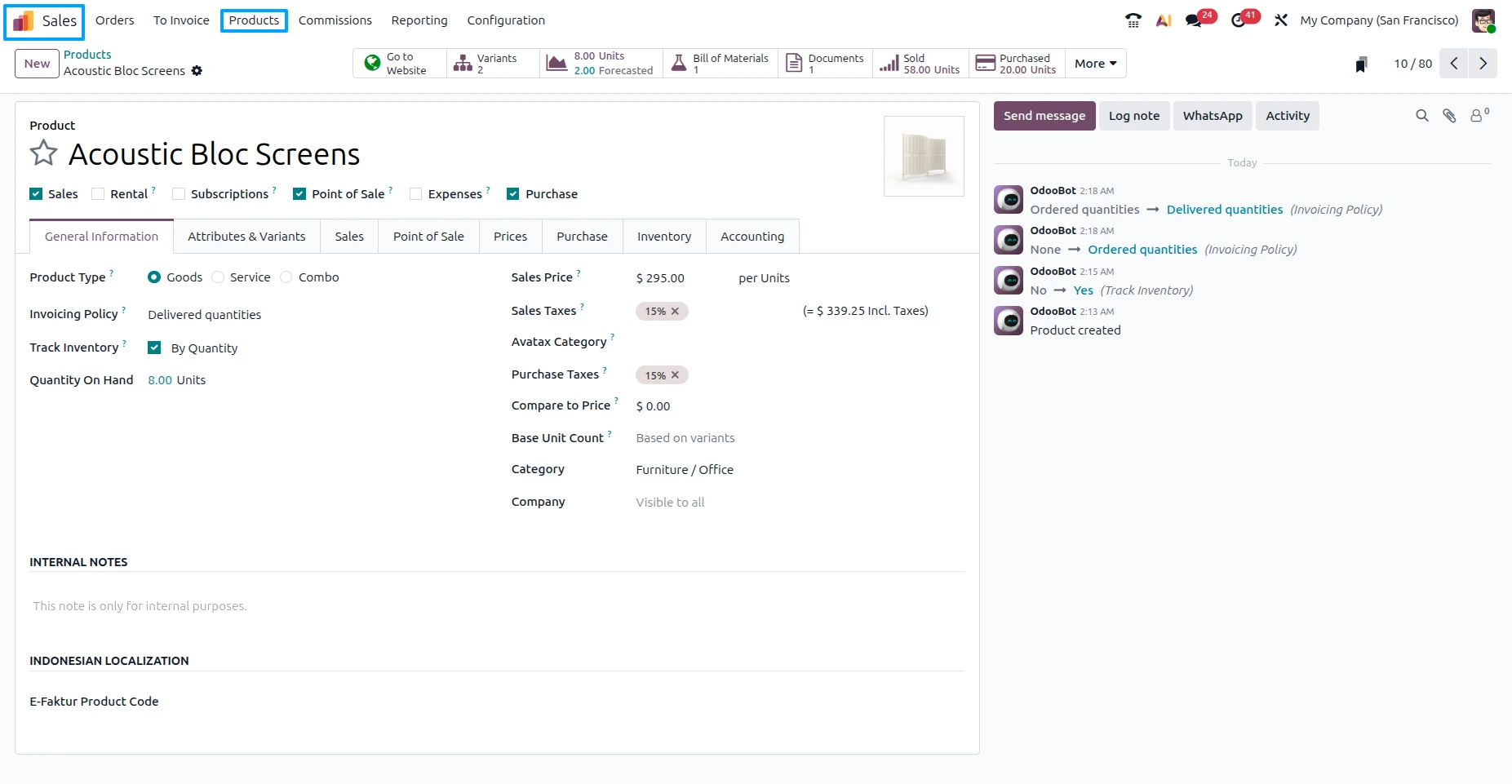Enable the Rental checkbox

click(98, 194)
